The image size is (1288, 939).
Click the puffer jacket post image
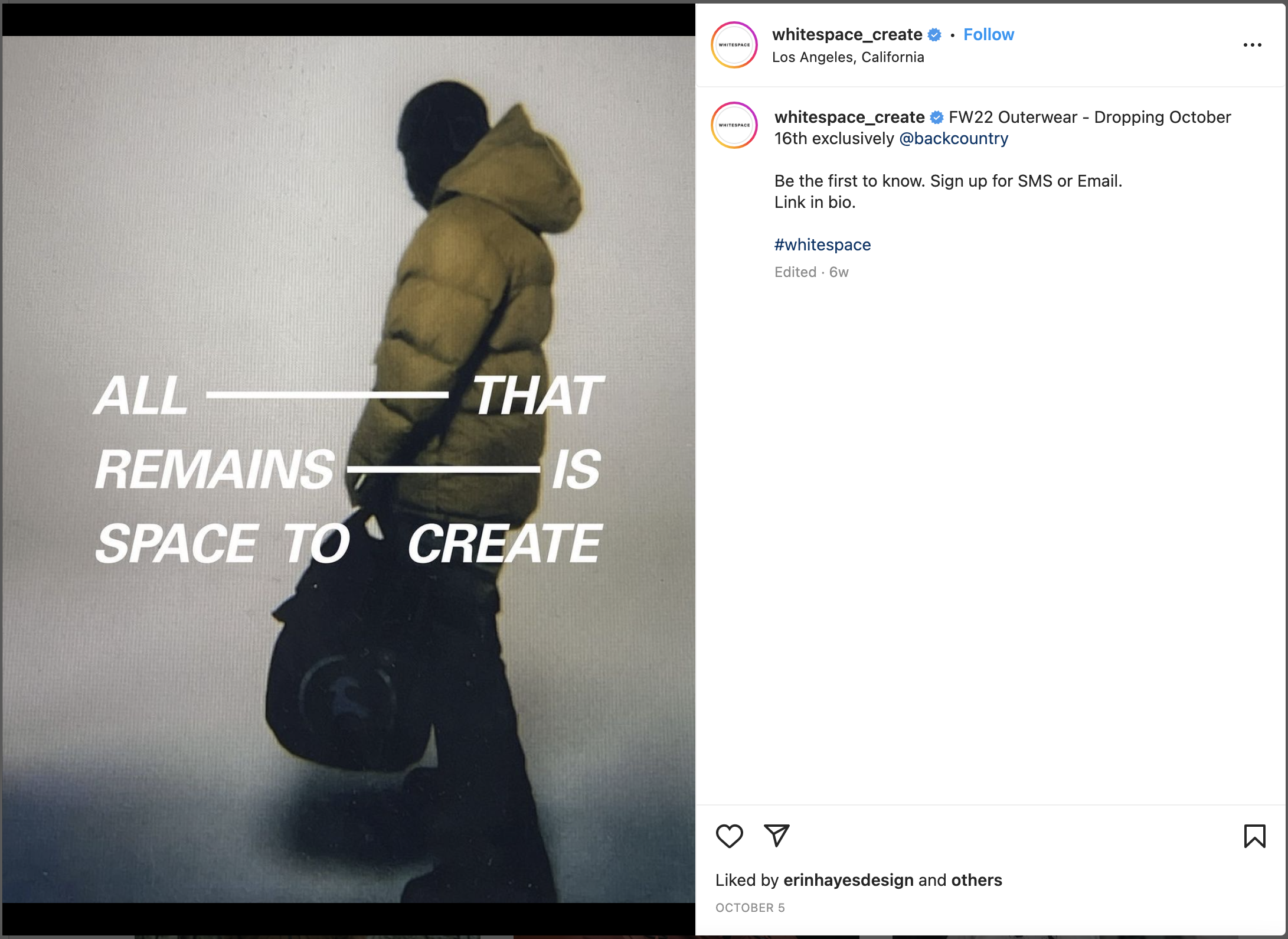349,469
